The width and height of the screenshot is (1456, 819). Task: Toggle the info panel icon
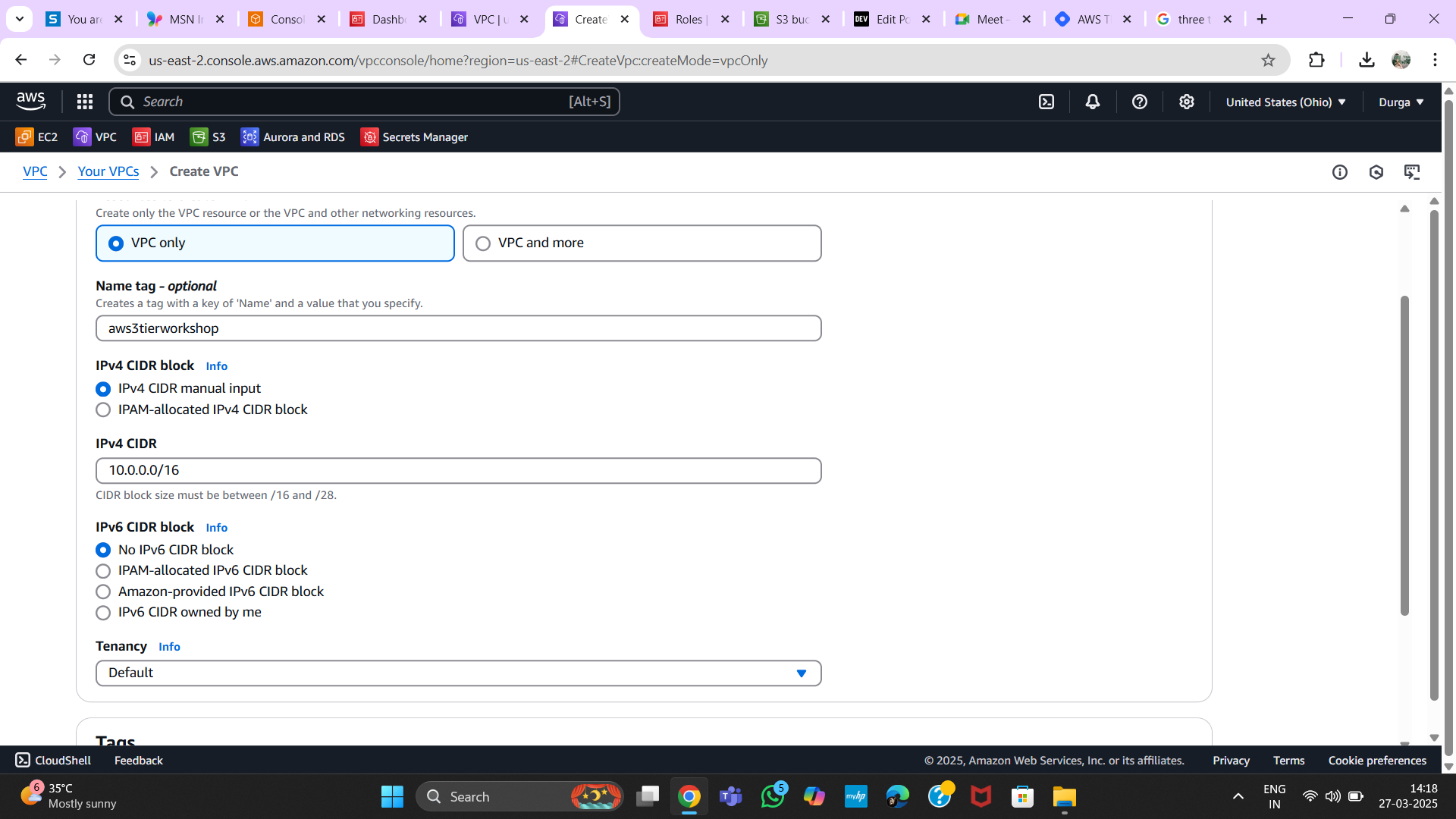1340,172
